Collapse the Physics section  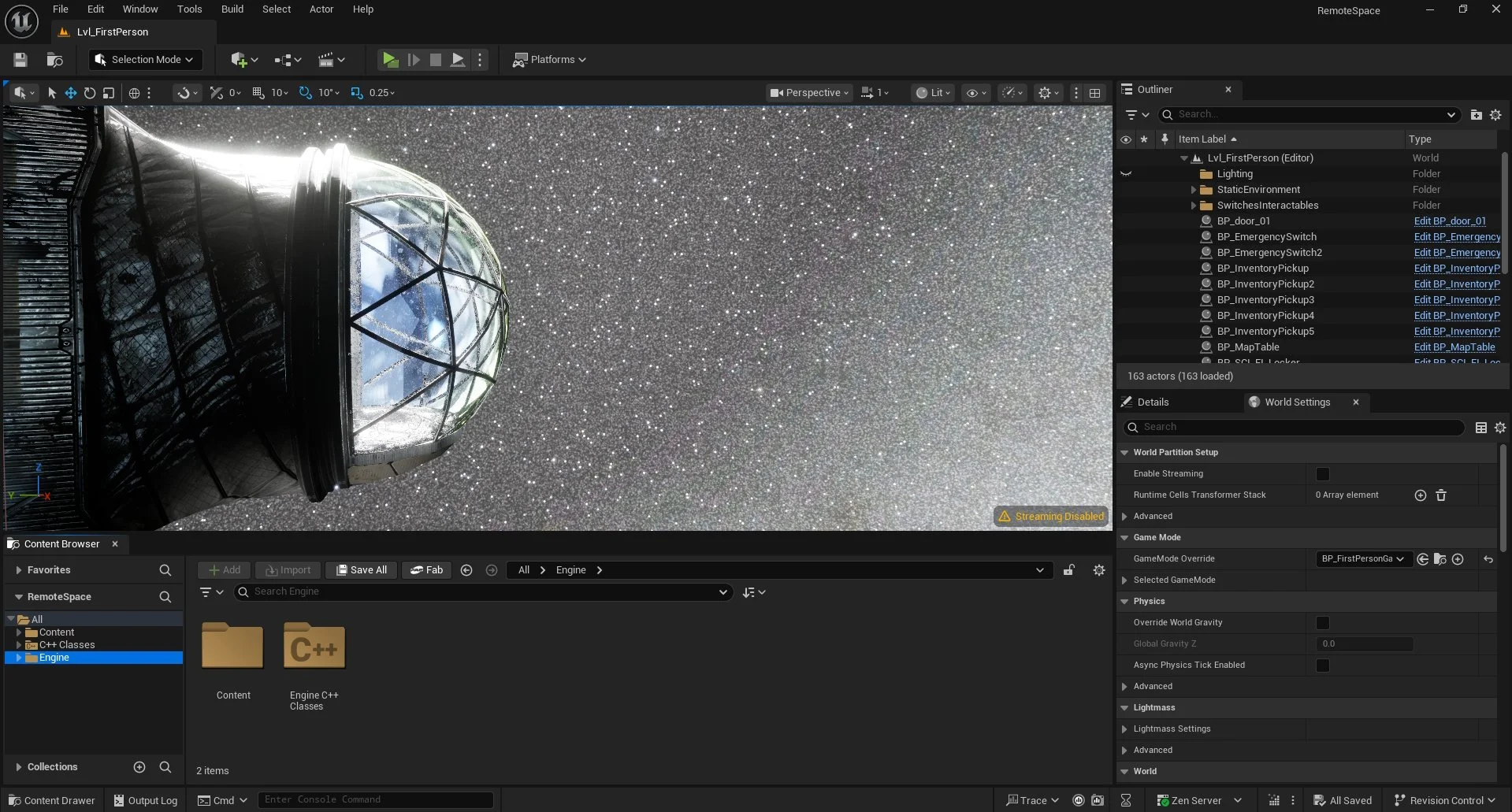pos(1124,602)
